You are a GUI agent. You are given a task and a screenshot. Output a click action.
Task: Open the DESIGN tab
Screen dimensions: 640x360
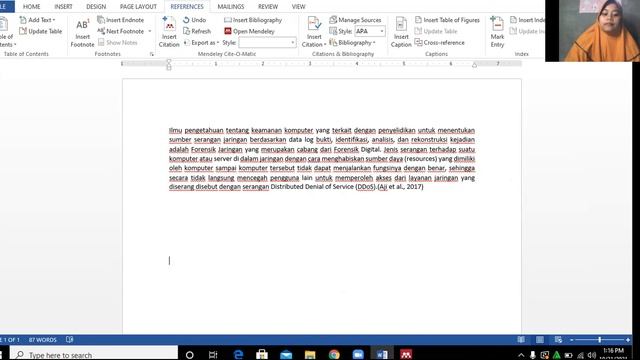click(96, 7)
